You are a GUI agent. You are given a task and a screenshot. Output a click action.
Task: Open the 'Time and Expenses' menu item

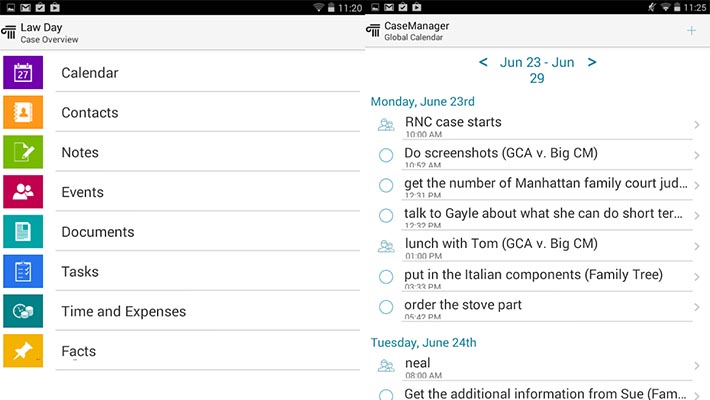pos(123,311)
